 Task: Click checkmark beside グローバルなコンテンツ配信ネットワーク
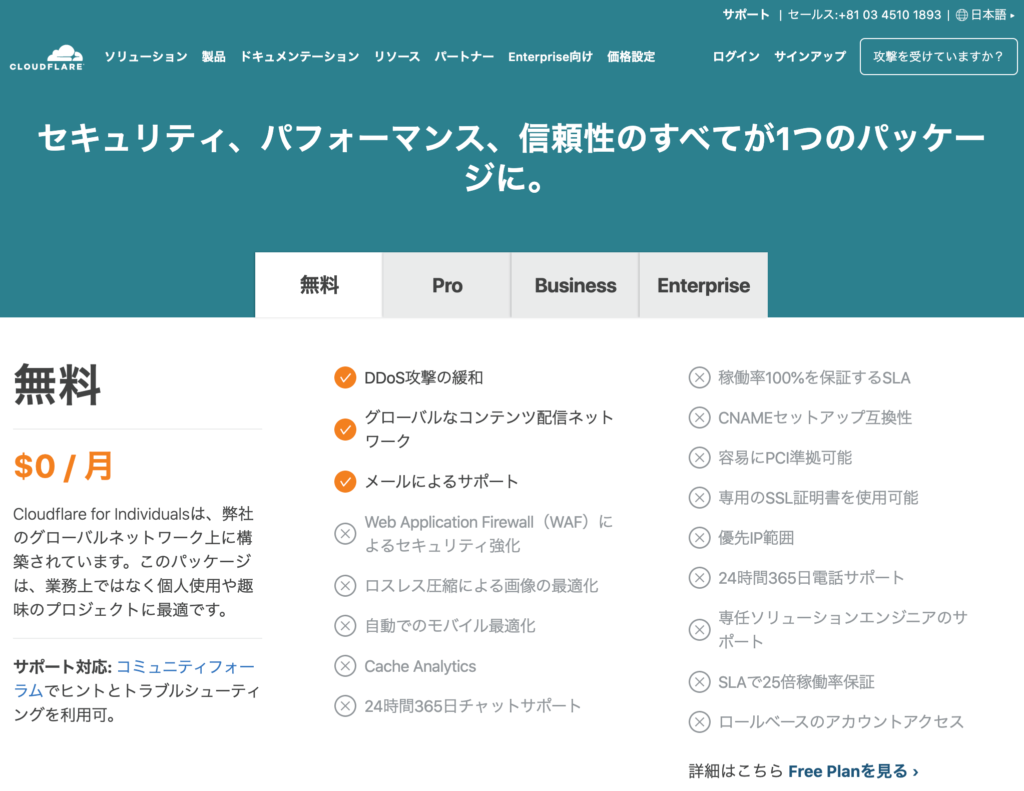point(345,429)
